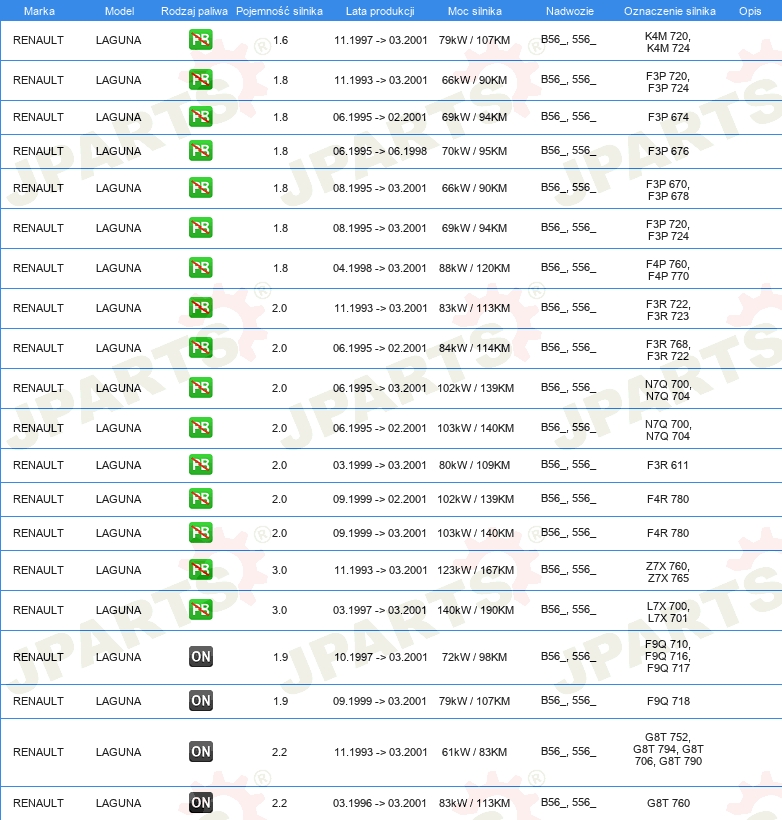Click the ON diesel icon for F9Q 718
782x820 pixels.
click(x=200, y=701)
